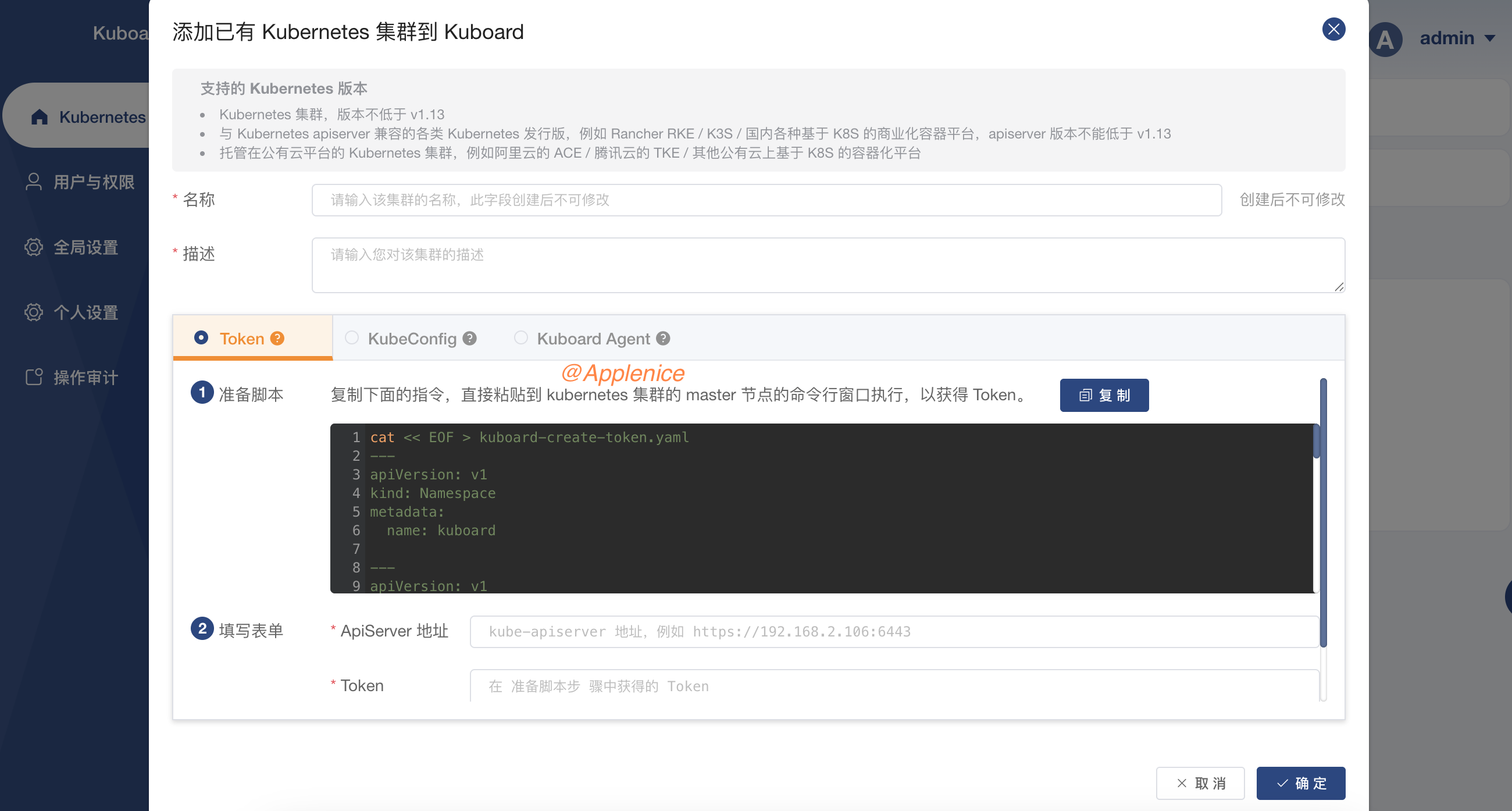Click the 准备脚本 step label

[x=251, y=394]
